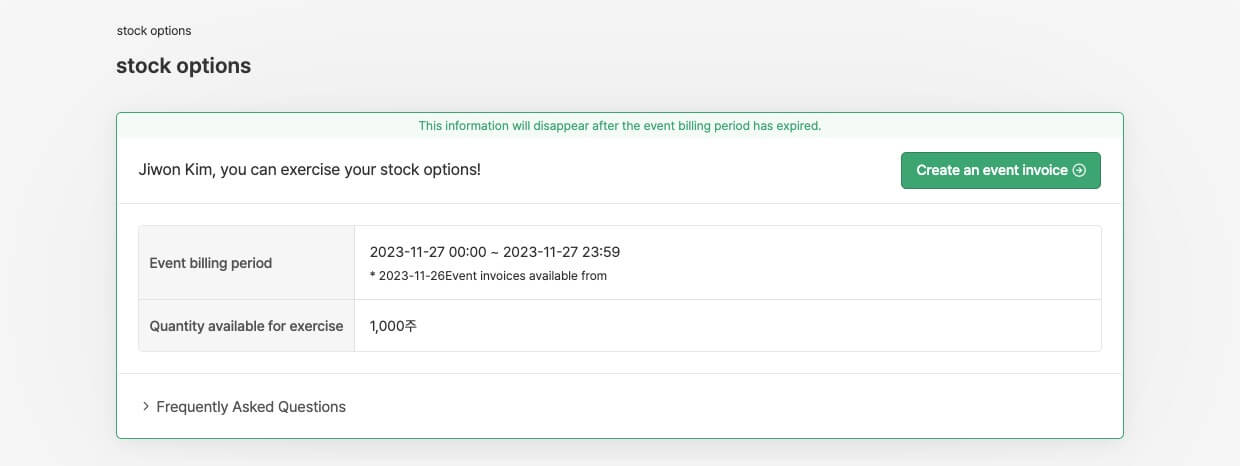Click the small stock options breadcrumb
The width and height of the screenshot is (1240, 466).
tap(154, 31)
